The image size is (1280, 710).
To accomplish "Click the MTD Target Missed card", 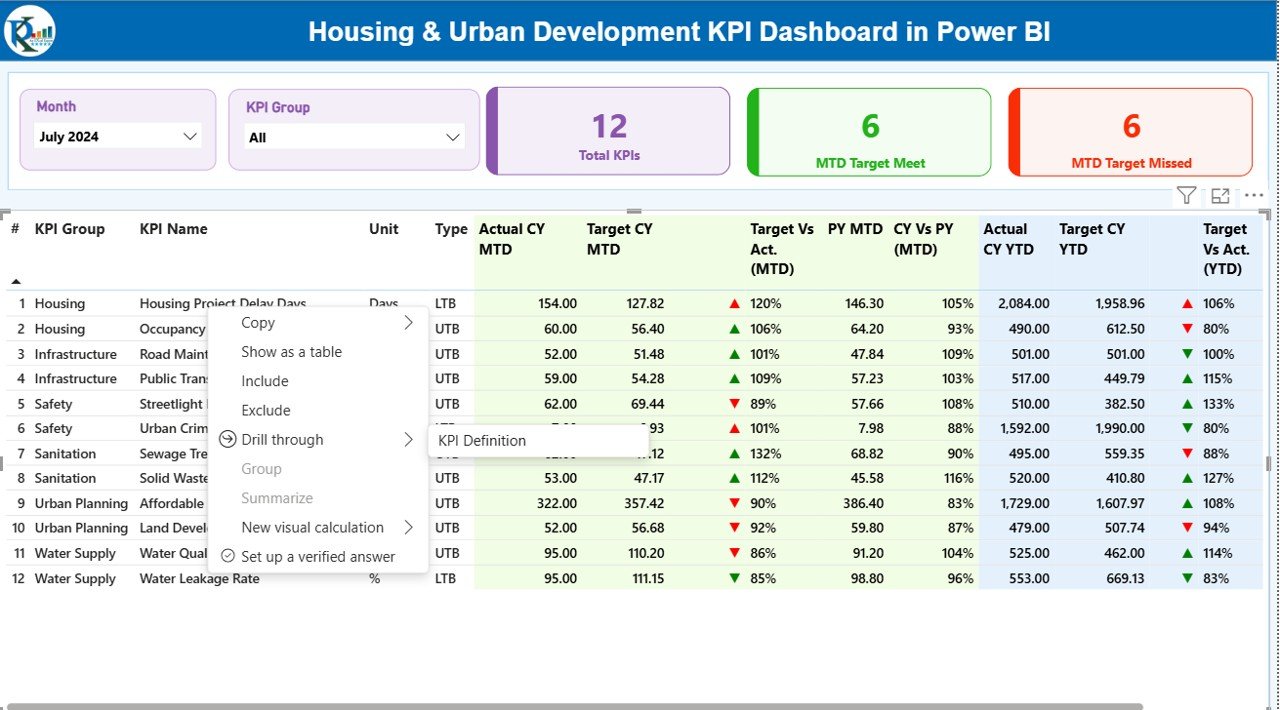I will (1131, 131).
